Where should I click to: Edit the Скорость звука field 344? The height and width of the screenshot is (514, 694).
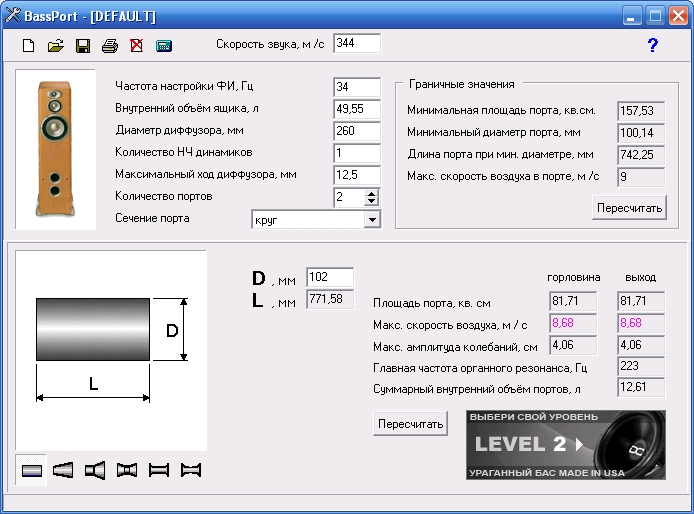tap(357, 43)
